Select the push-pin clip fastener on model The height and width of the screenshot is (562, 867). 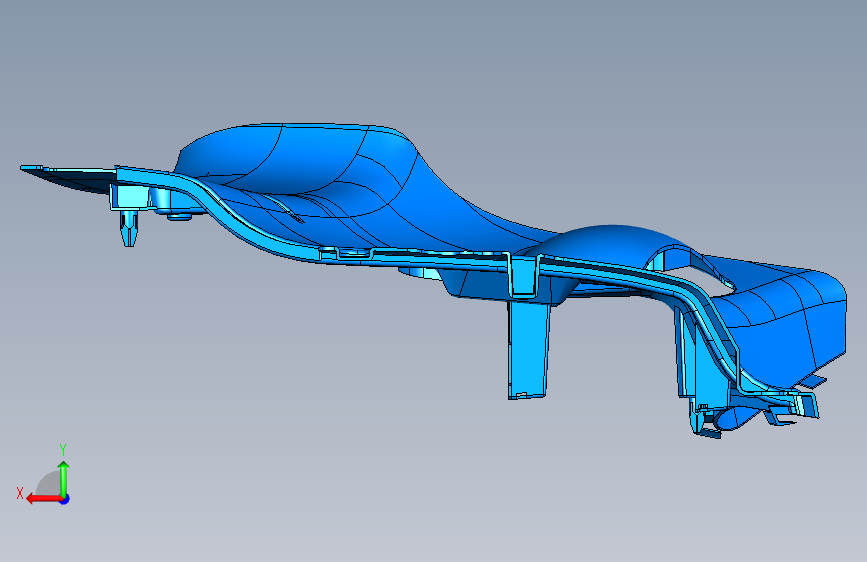tap(129, 228)
